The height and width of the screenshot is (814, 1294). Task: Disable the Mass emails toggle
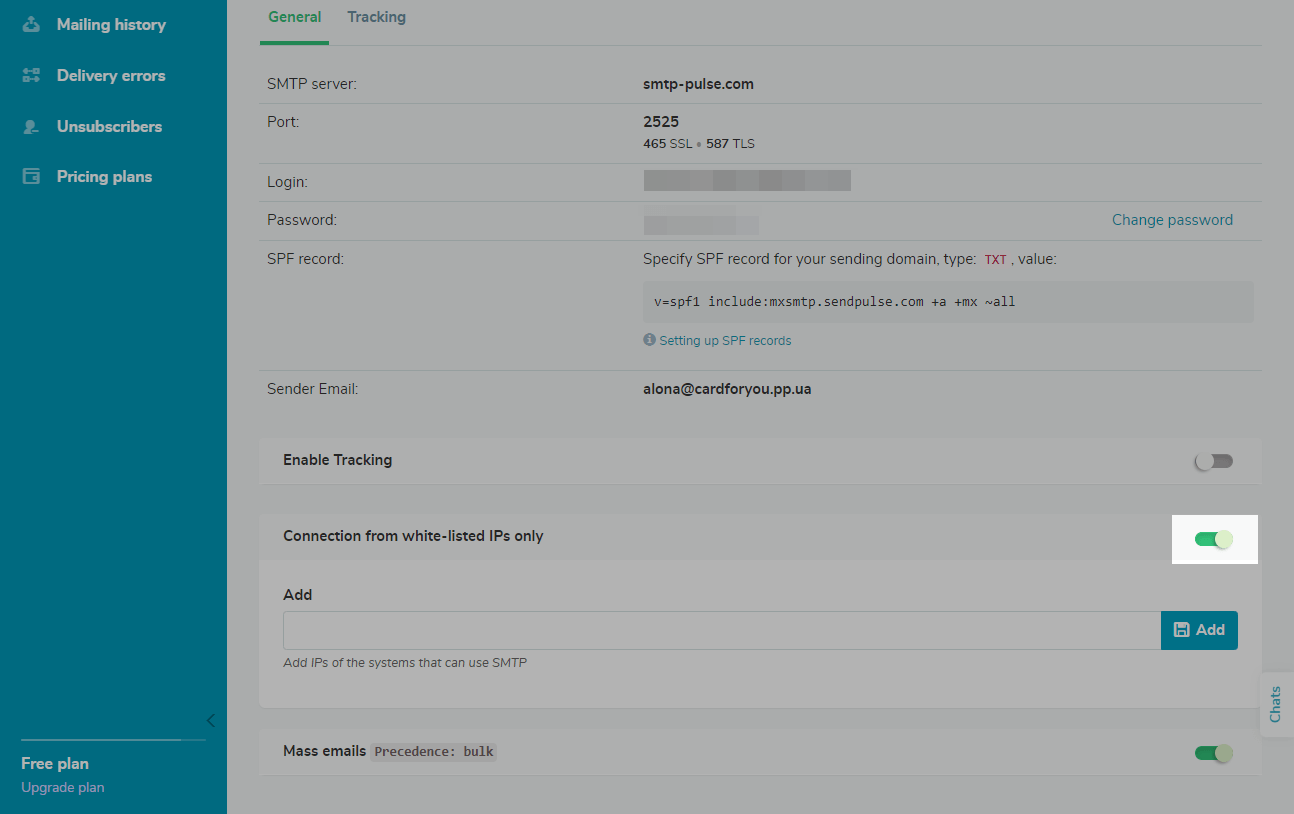tap(1214, 753)
